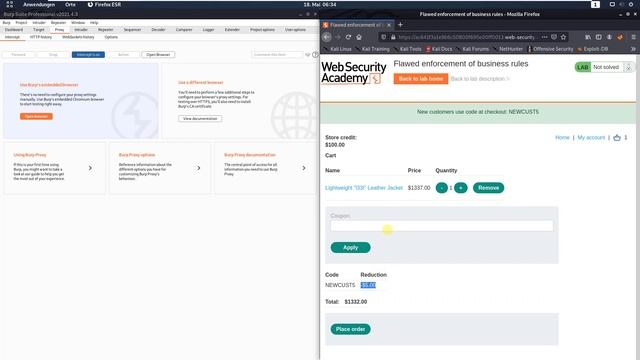Switch to the Dashboard tab in Burp
Screen dimensions: 640x360
click(14, 30)
